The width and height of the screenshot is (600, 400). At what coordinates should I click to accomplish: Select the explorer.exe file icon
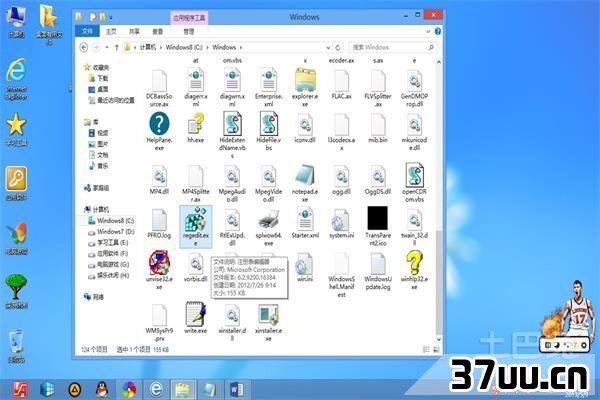(305, 80)
